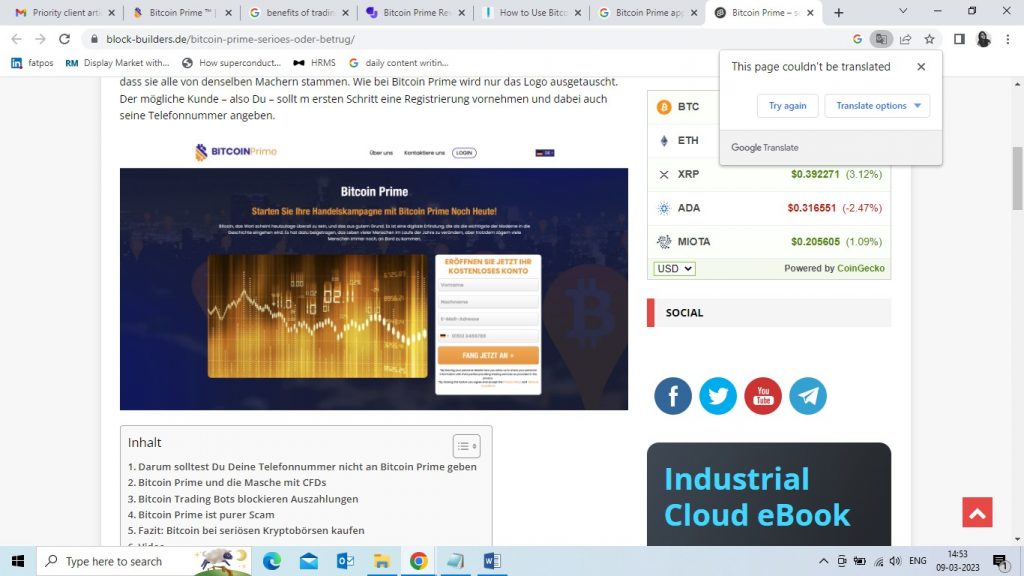Reload the page with the refresh icon
This screenshot has width=1024, height=576.
pyautogui.click(x=64, y=37)
